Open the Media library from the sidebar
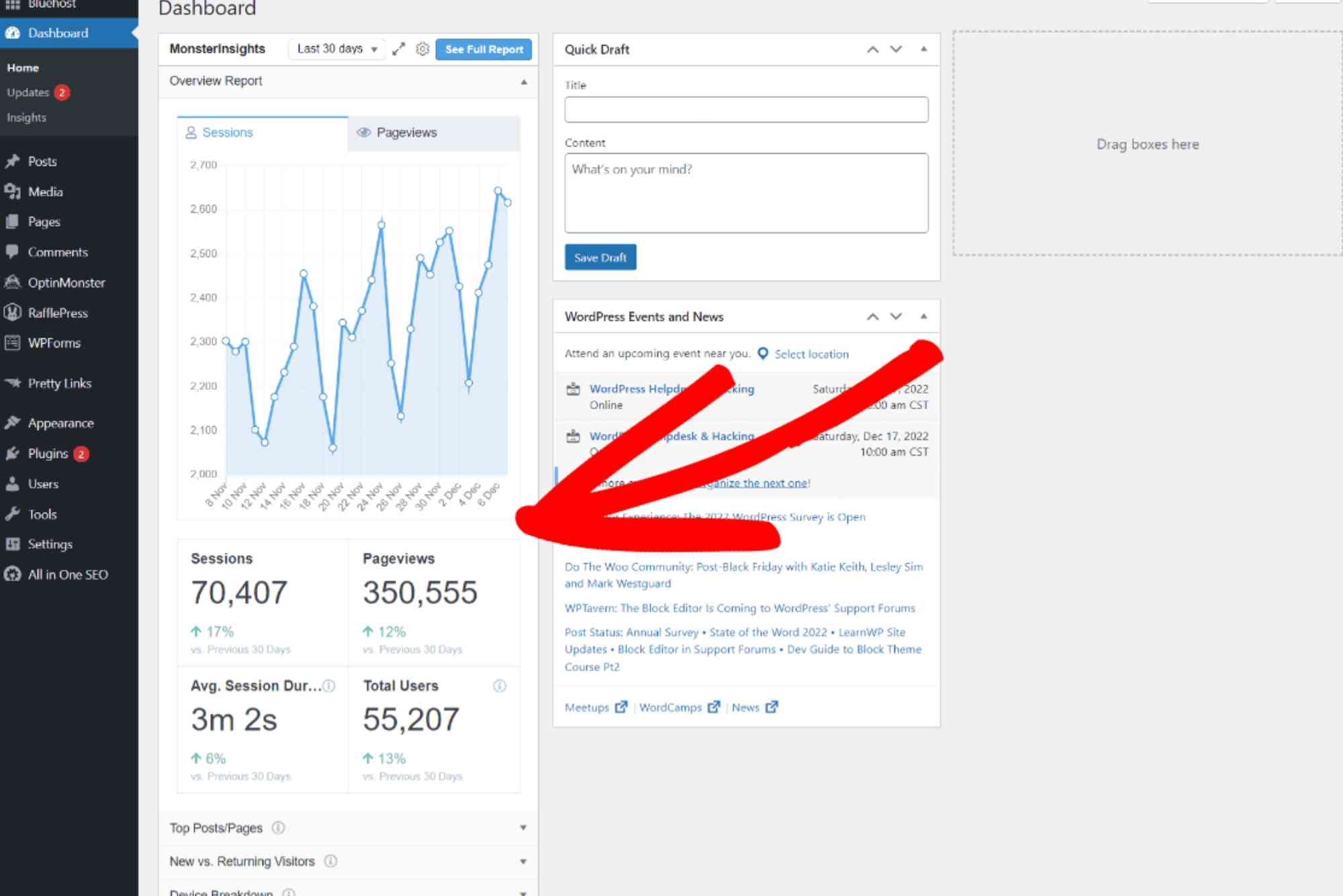This screenshot has height=896, width=1343. click(46, 191)
